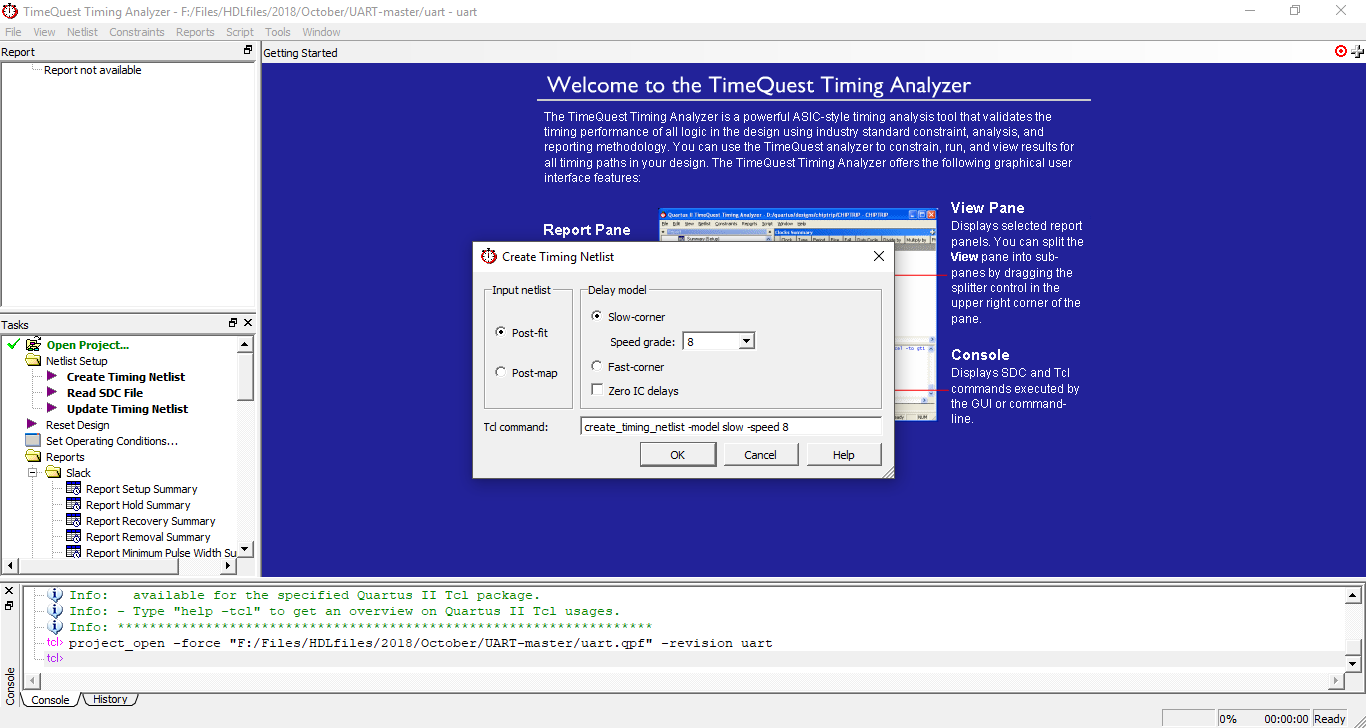This screenshot has height=728, width=1366.
Task: Click the Tasks pane left scroll arrow
Action: point(9,566)
